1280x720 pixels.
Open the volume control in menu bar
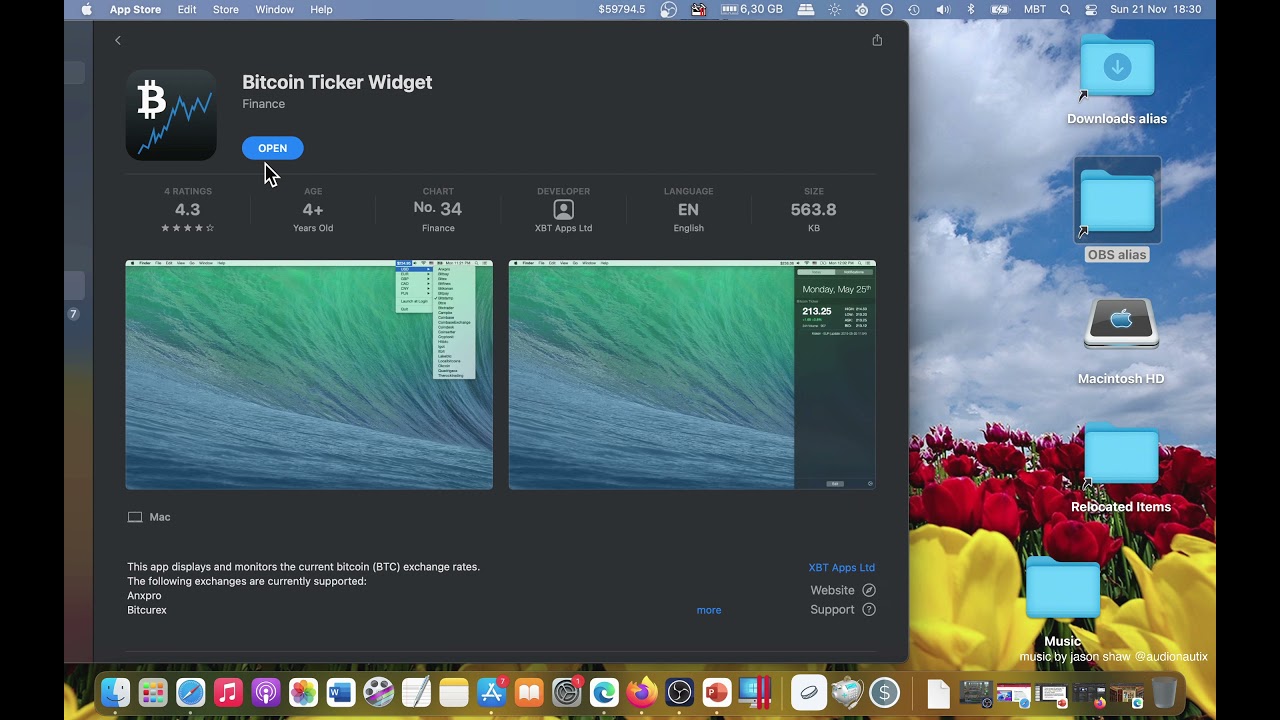click(x=942, y=9)
